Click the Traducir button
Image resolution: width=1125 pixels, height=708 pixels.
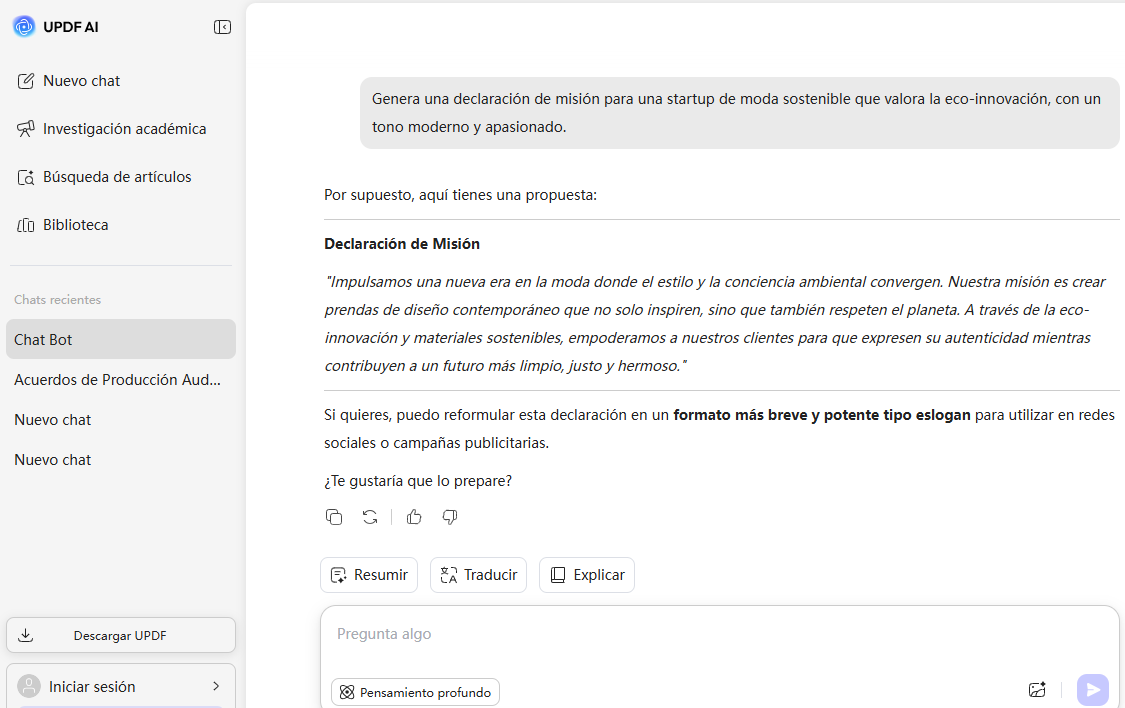pos(478,575)
